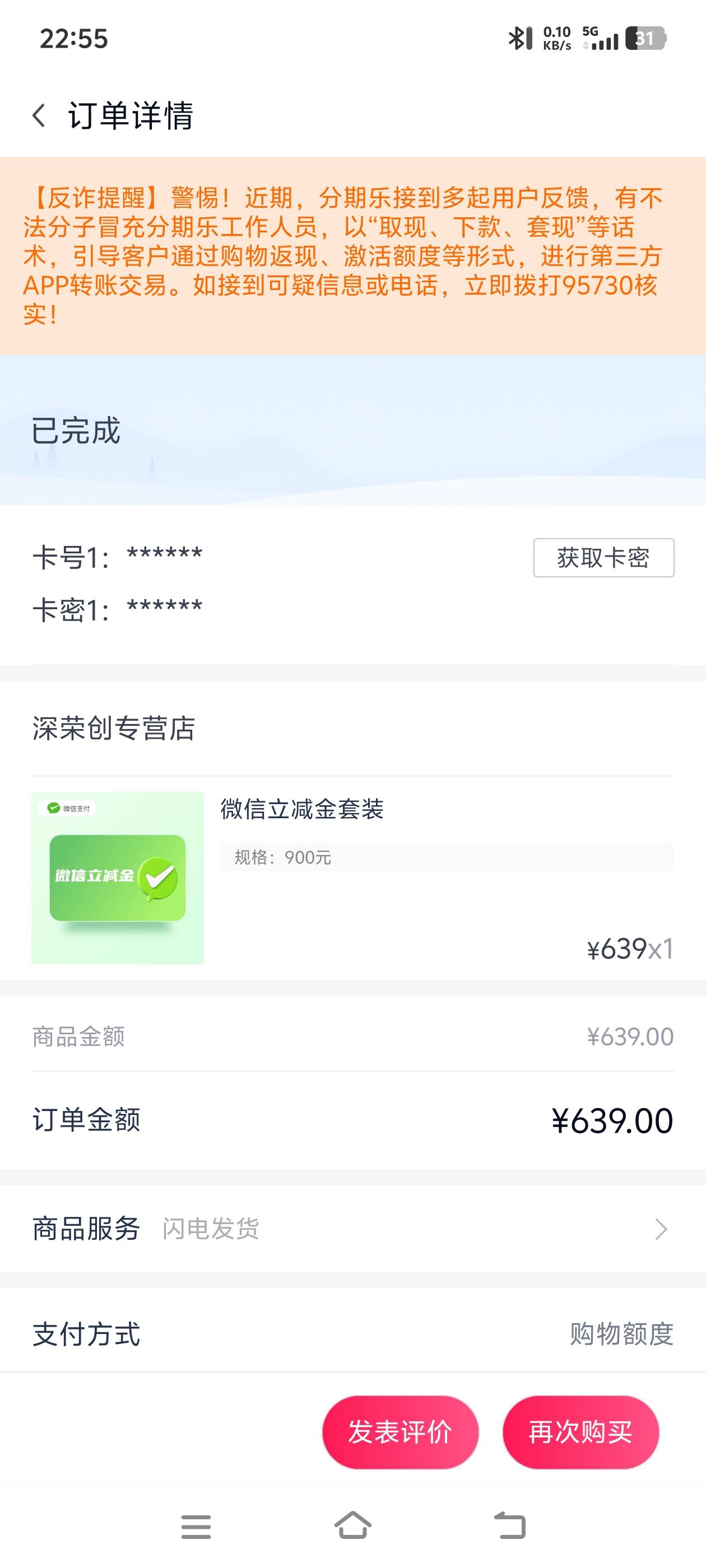Tap the anti-fraud 反诈提醒 notice banner
706x1568 pixels.
coord(352,256)
